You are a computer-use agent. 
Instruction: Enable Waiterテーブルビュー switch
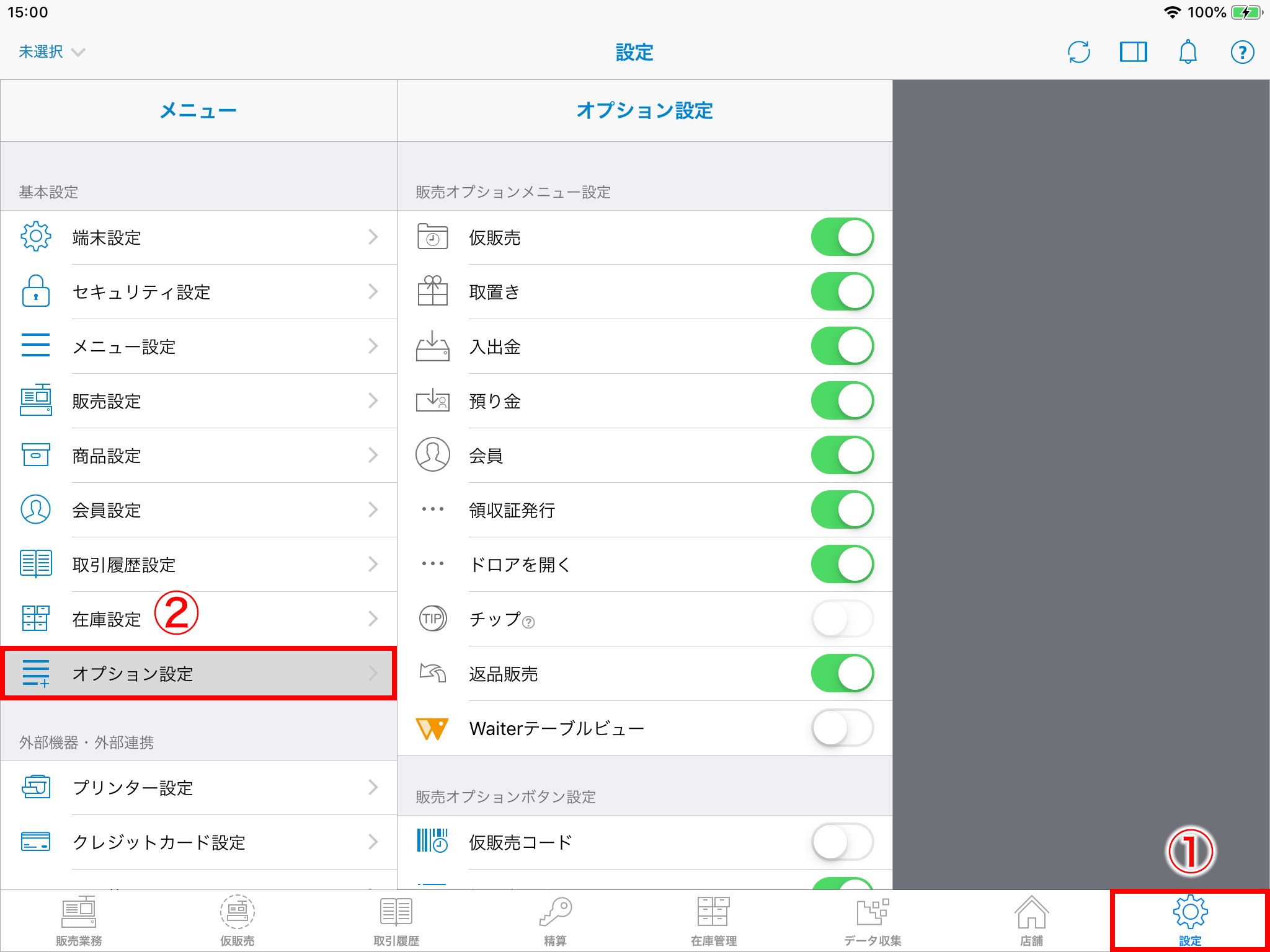(842, 728)
